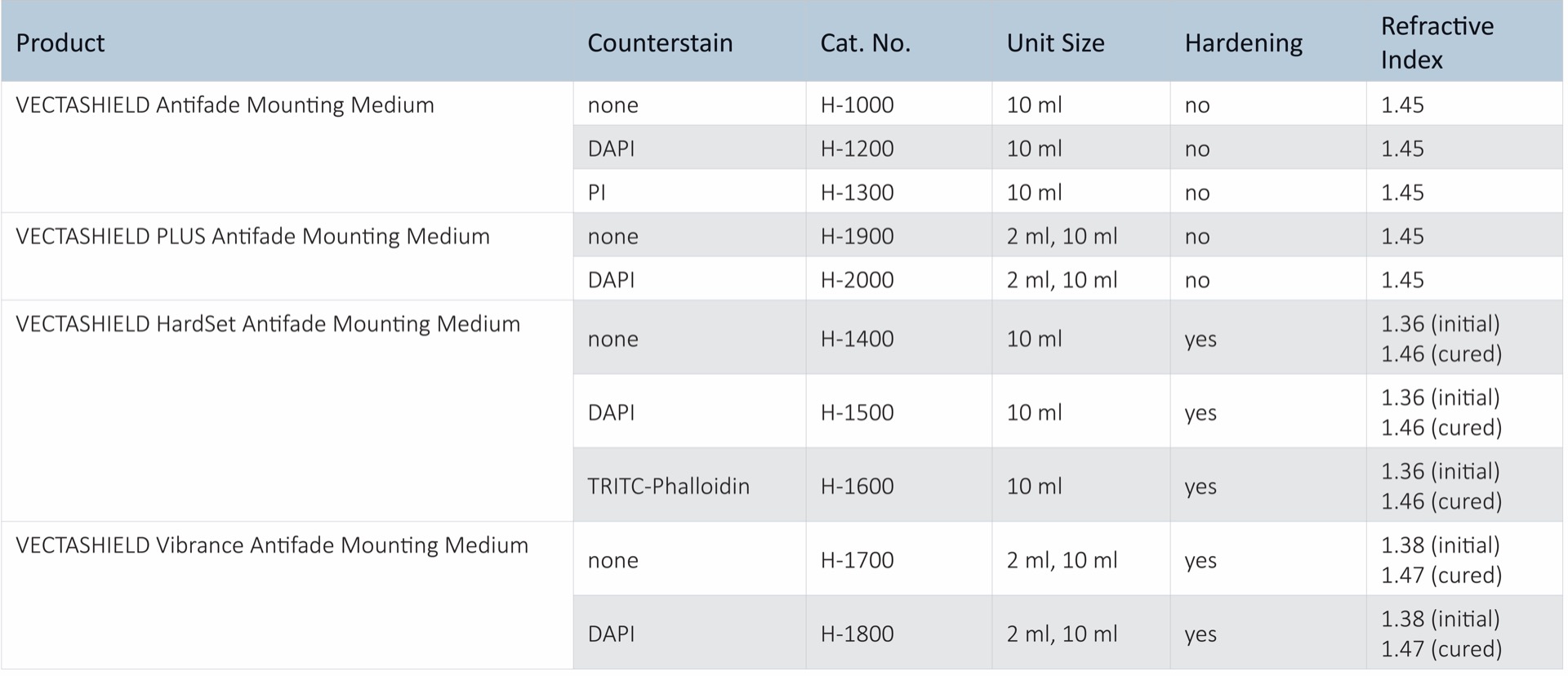Select catalog number H-1800
Viewport: 1568px width, 676px height.
(x=857, y=634)
